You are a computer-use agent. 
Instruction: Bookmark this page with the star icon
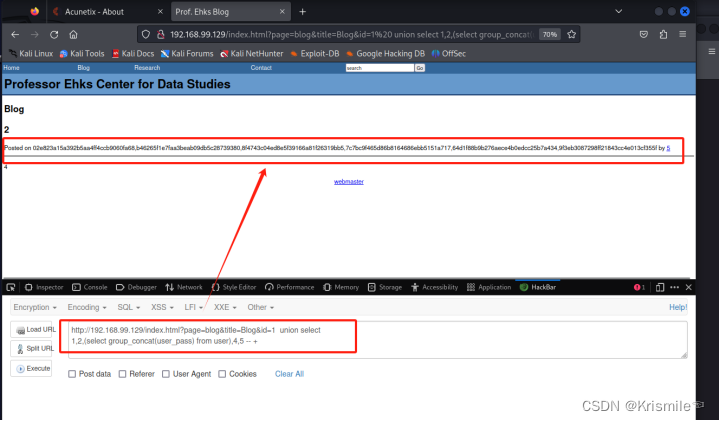pos(571,34)
